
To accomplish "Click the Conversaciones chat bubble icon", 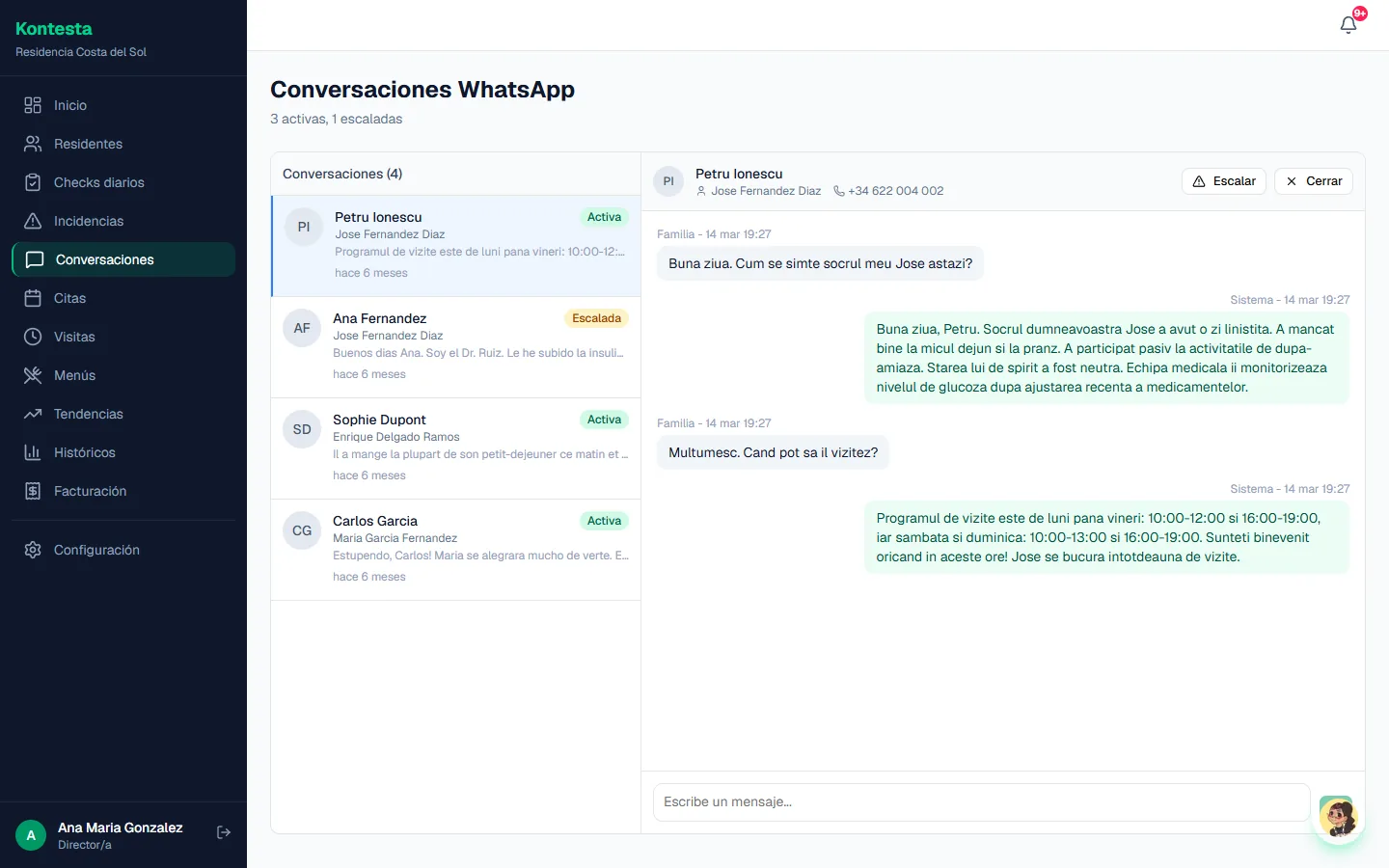I will [35, 259].
